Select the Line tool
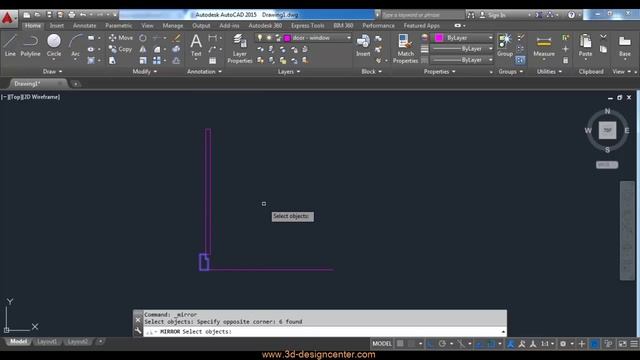The height and width of the screenshot is (360, 640). 10,45
